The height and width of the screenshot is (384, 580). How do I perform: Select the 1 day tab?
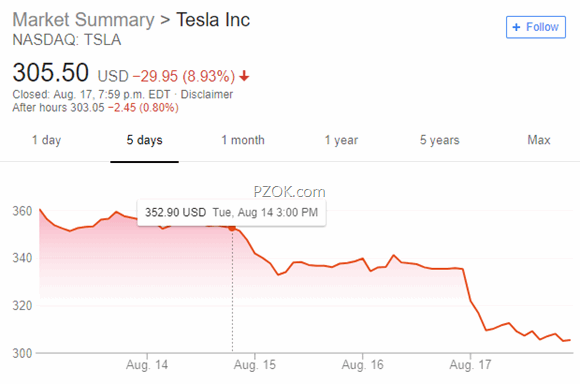pos(46,140)
